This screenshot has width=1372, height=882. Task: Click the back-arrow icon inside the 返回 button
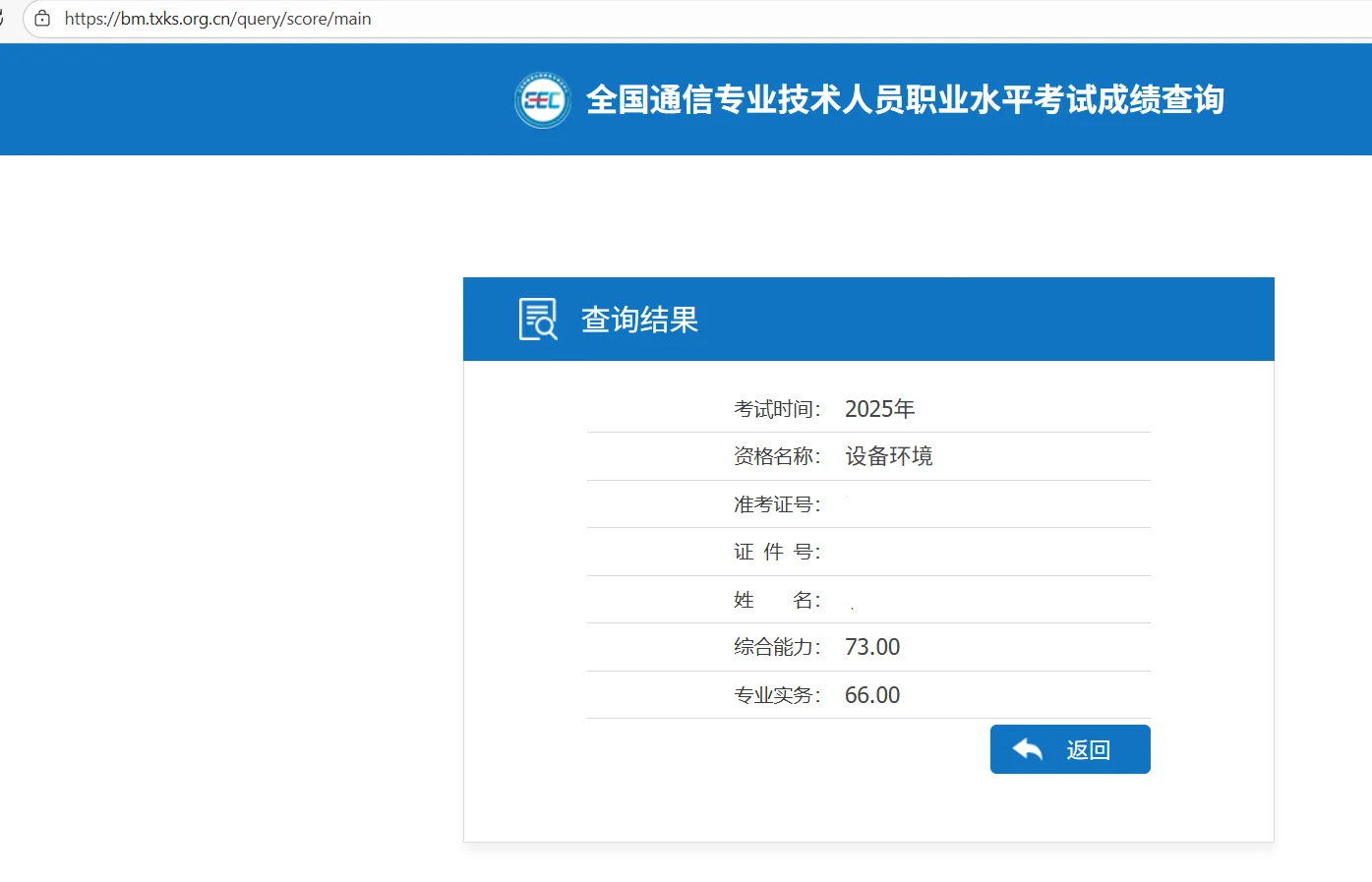point(1027,748)
